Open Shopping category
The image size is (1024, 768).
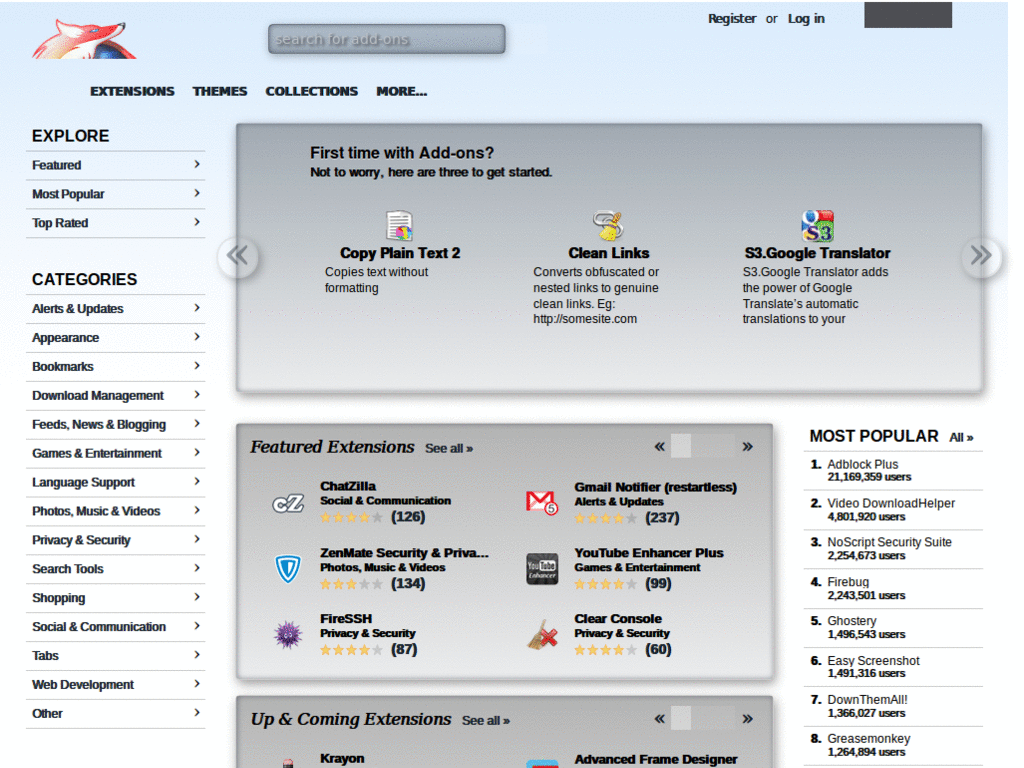[116, 598]
